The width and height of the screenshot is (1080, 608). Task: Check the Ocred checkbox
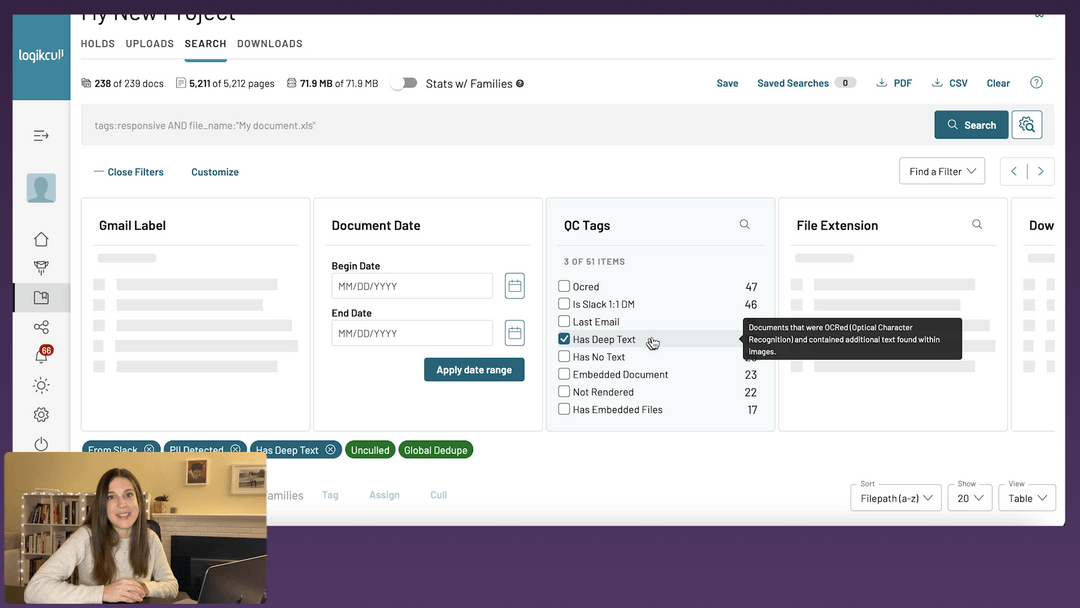[564, 286]
